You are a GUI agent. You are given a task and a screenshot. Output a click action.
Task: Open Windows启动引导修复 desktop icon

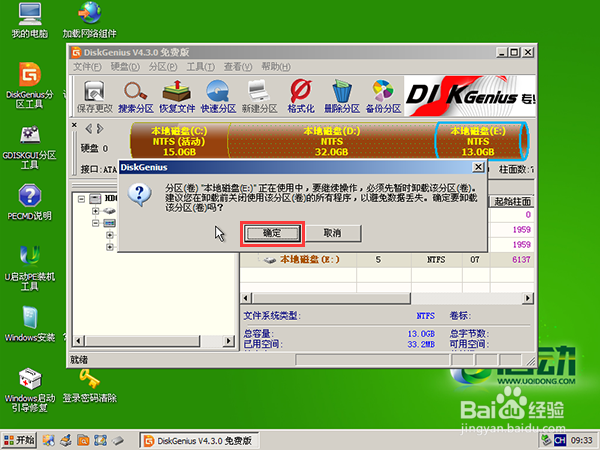[x=29, y=390]
